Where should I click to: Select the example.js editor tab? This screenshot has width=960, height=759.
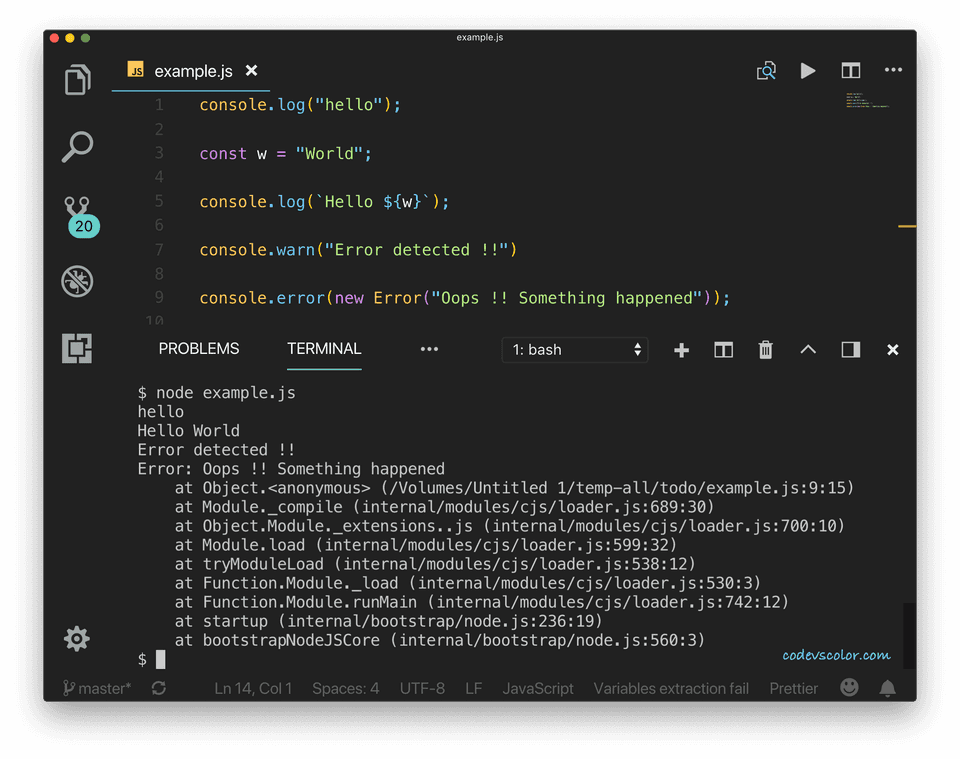pos(193,70)
